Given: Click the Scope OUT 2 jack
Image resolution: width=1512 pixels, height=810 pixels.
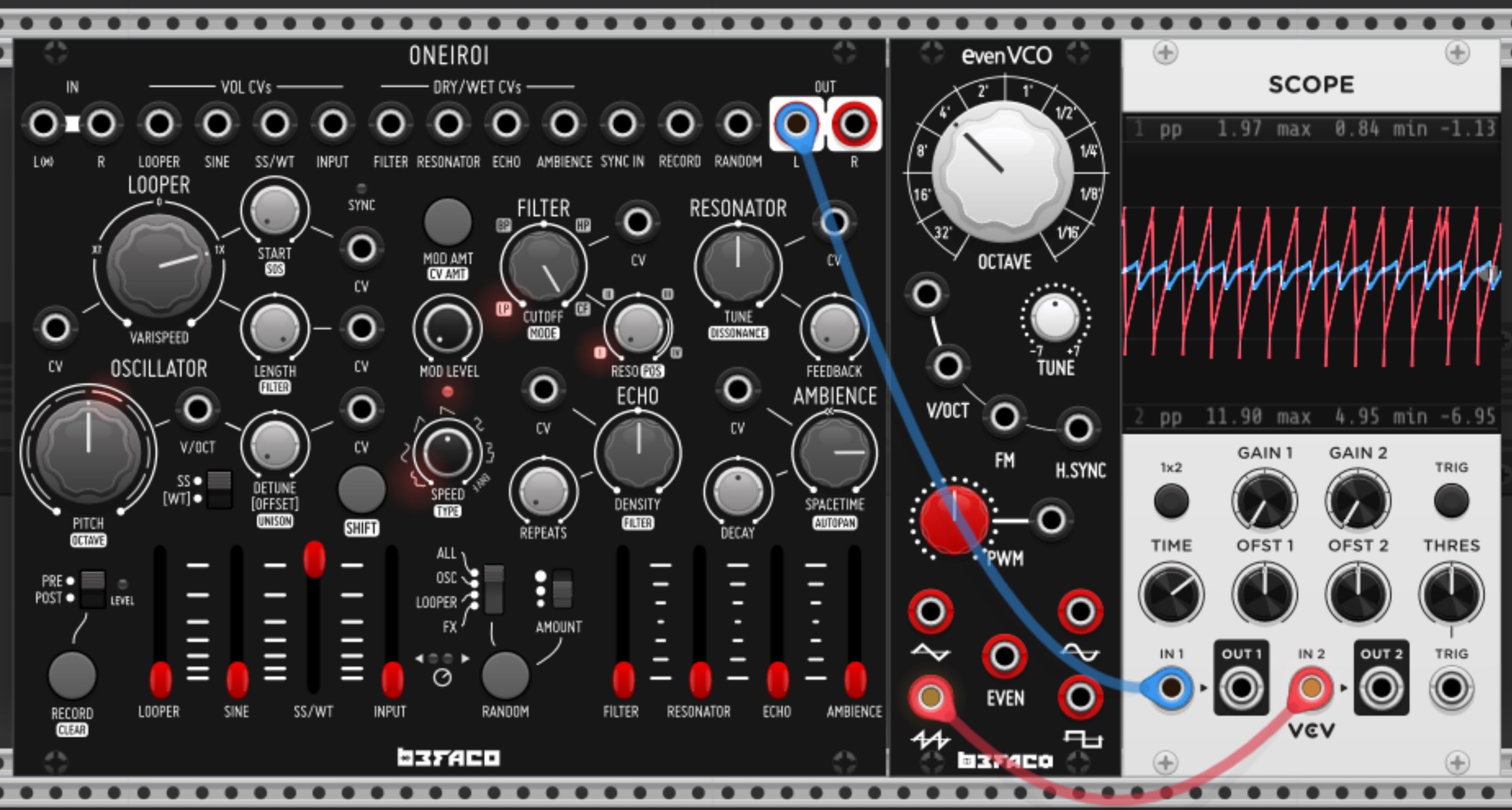Looking at the screenshot, I should coord(1381,688).
